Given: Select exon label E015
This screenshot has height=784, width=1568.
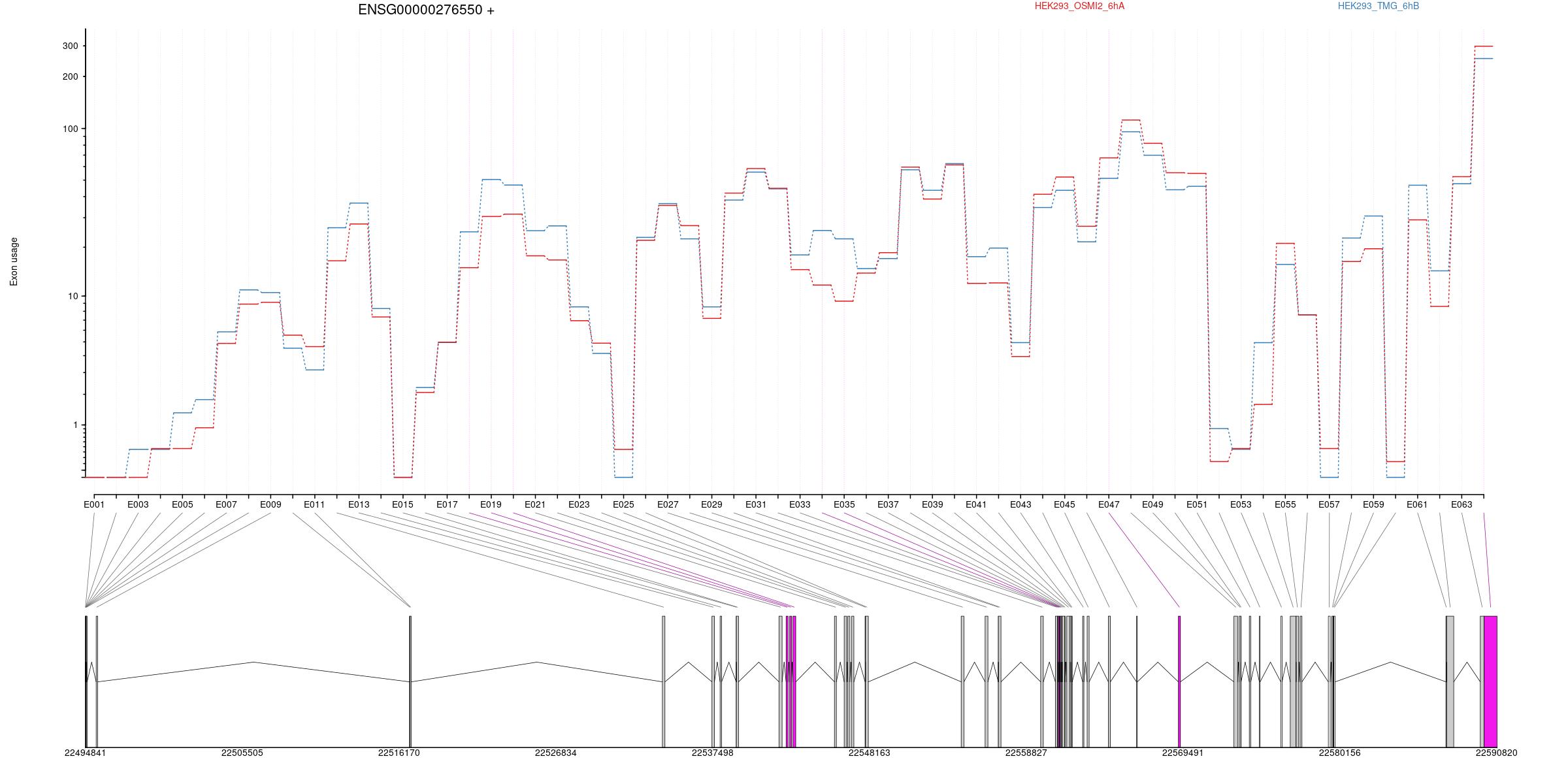Looking at the screenshot, I should [402, 504].
